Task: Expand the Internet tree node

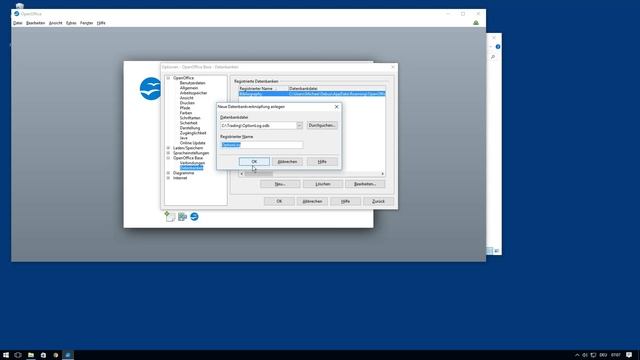Action: click(x=168, y=178)
